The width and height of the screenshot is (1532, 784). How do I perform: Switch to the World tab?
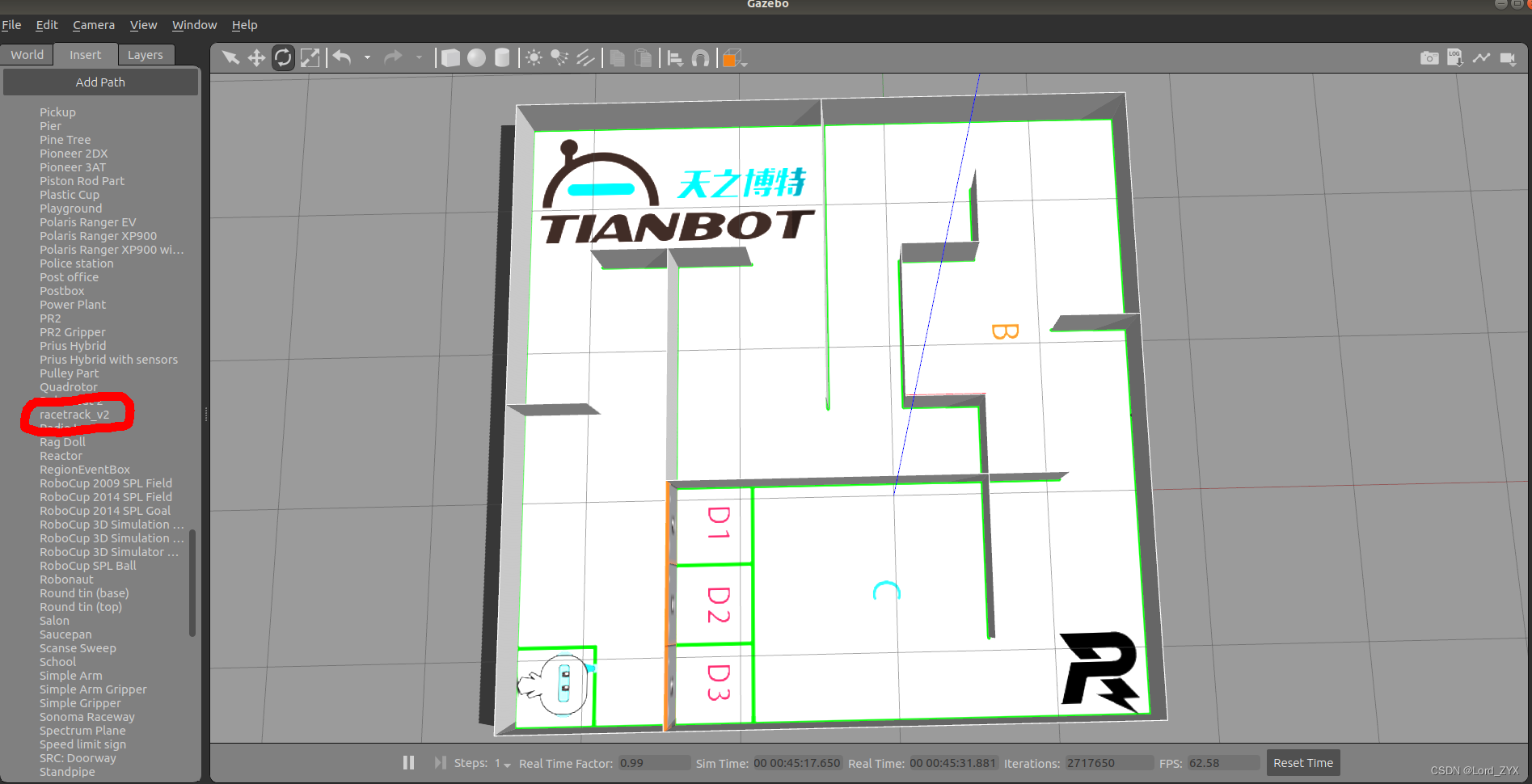[27, 54]
